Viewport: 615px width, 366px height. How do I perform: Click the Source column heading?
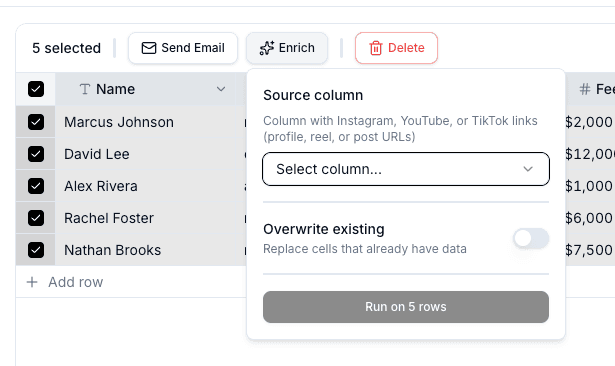point(313,95)
